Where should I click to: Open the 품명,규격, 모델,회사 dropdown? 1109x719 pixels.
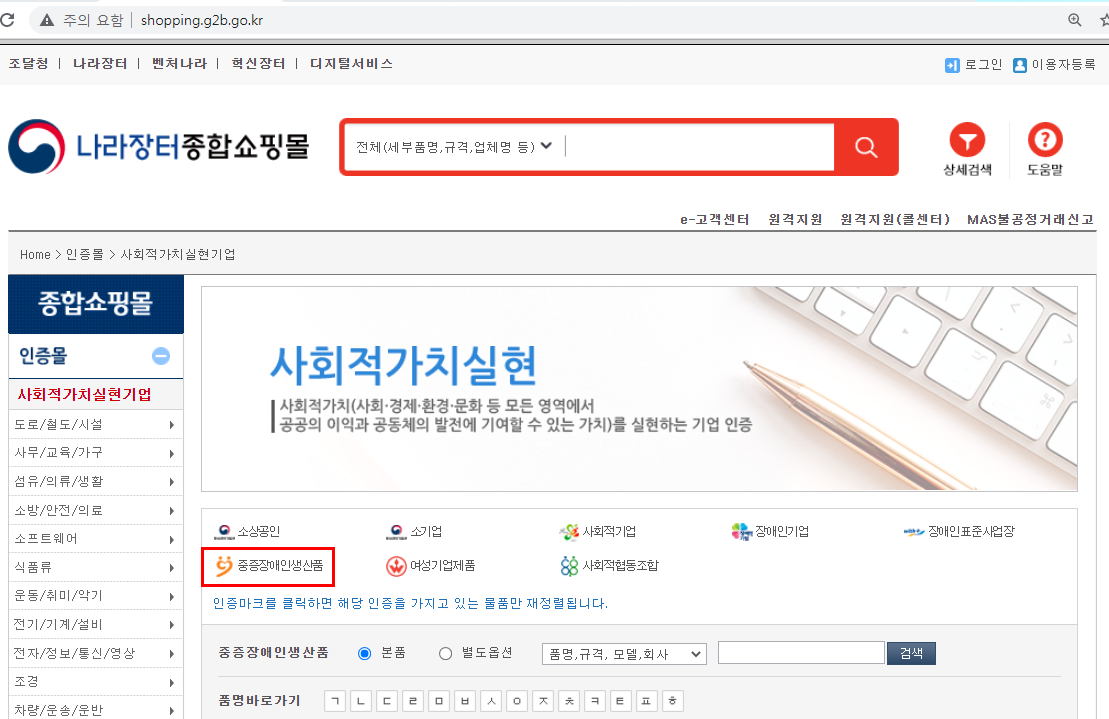point(625,654)
